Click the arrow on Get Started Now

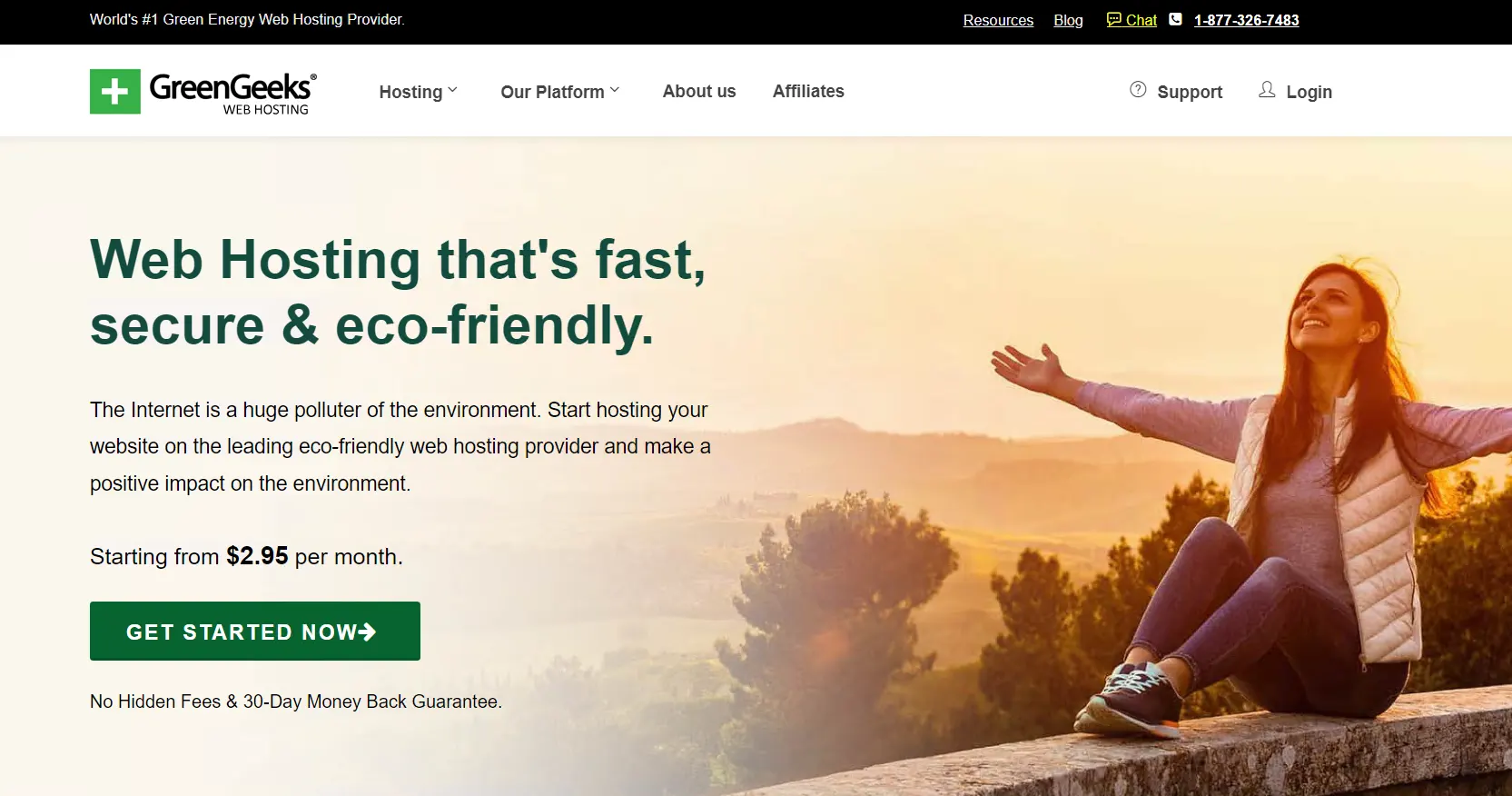[367, 632]
